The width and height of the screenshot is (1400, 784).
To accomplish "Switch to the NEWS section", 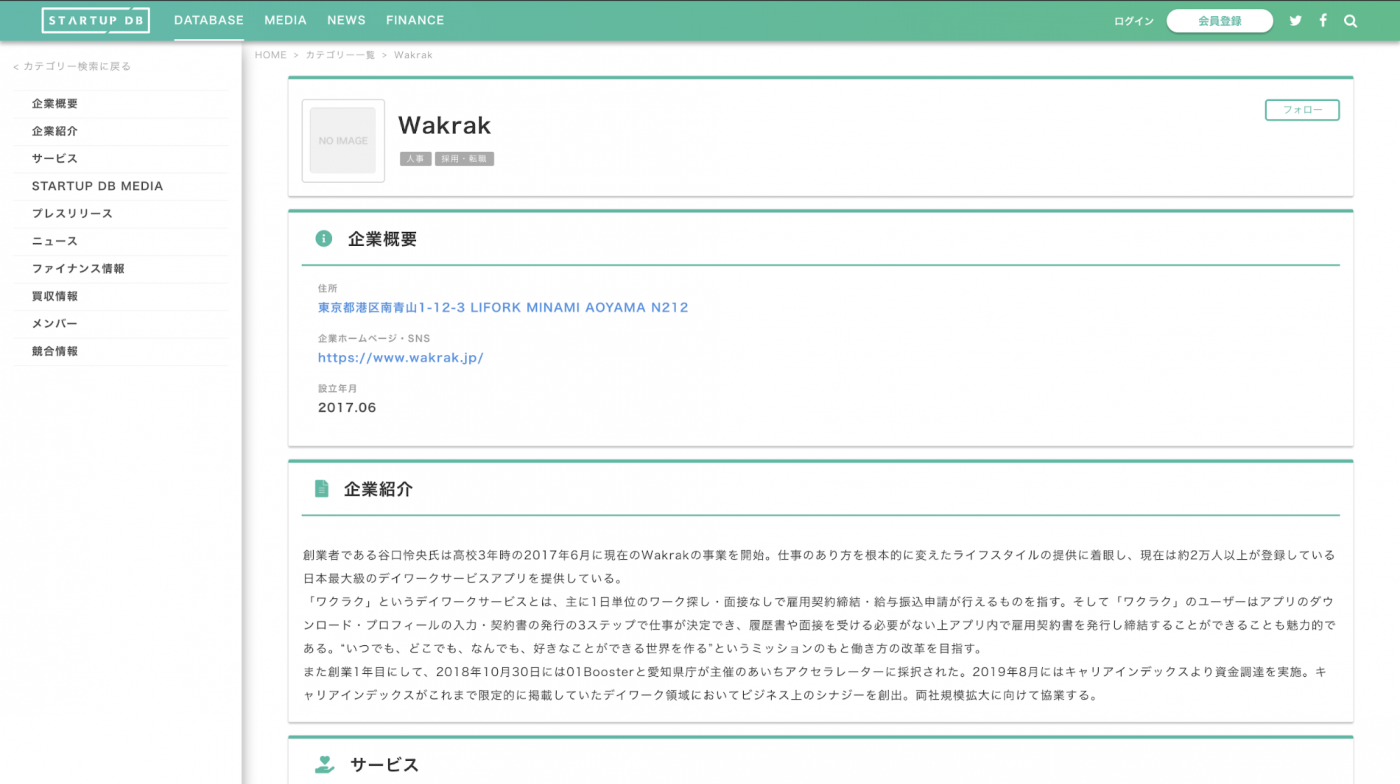I will pyautogui.click(x=346, y=20).
